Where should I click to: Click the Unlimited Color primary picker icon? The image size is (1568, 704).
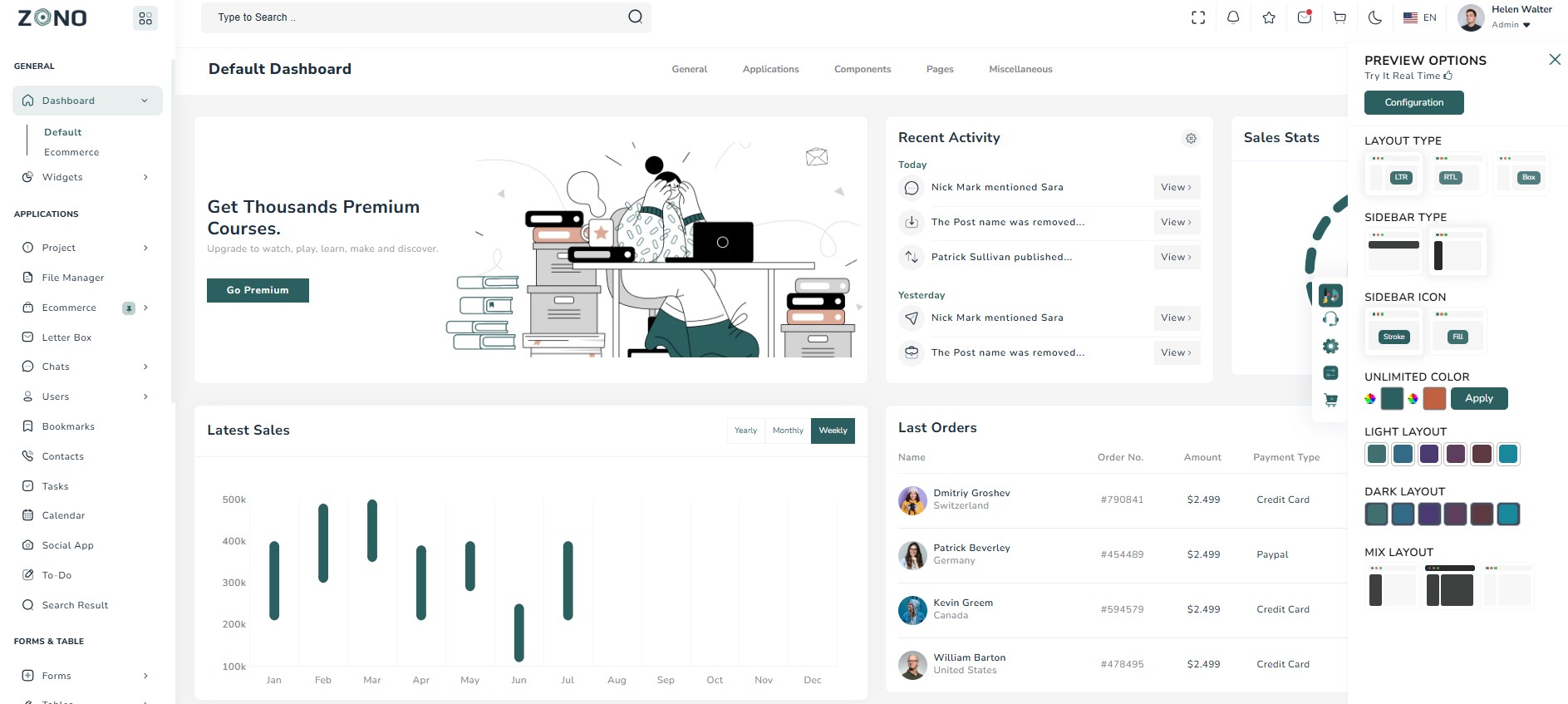click(1370, 399)
